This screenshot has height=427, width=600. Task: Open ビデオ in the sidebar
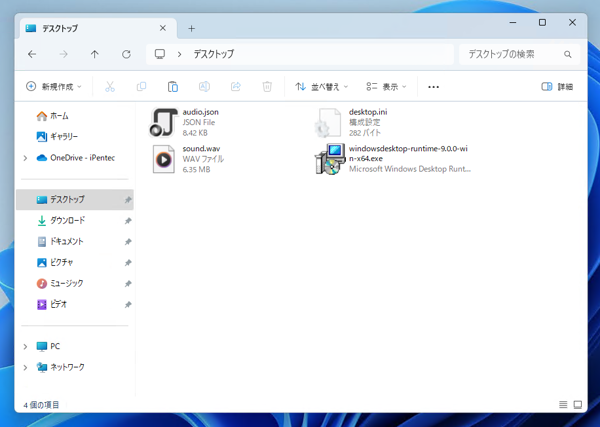pos(52,305)
